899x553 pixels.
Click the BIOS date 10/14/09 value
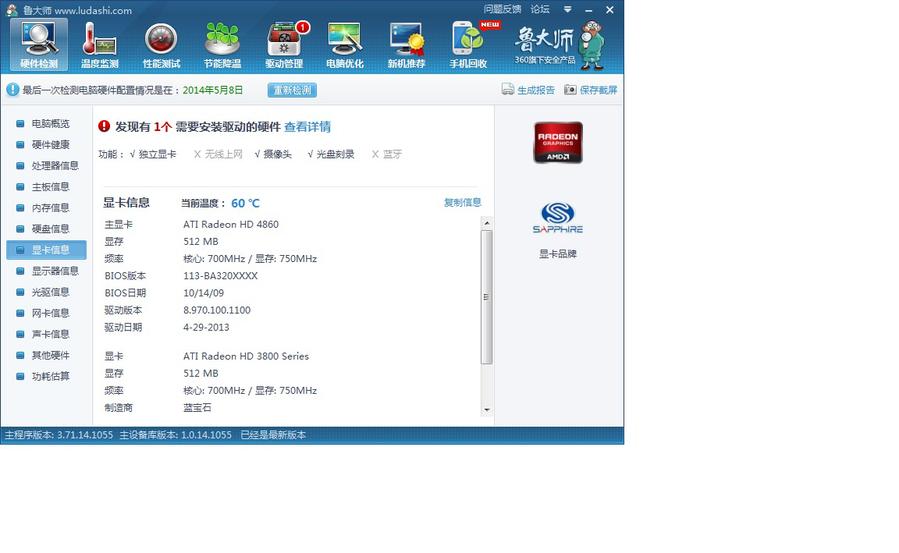click(204, 293)
